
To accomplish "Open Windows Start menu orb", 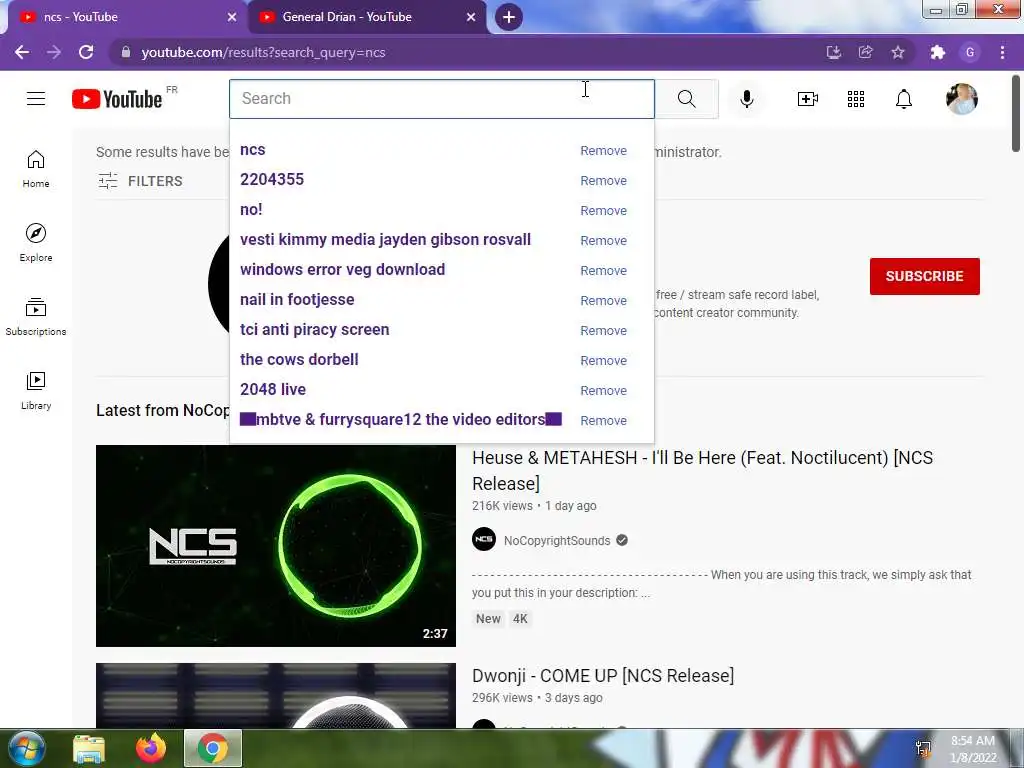I will coord(27,748).
